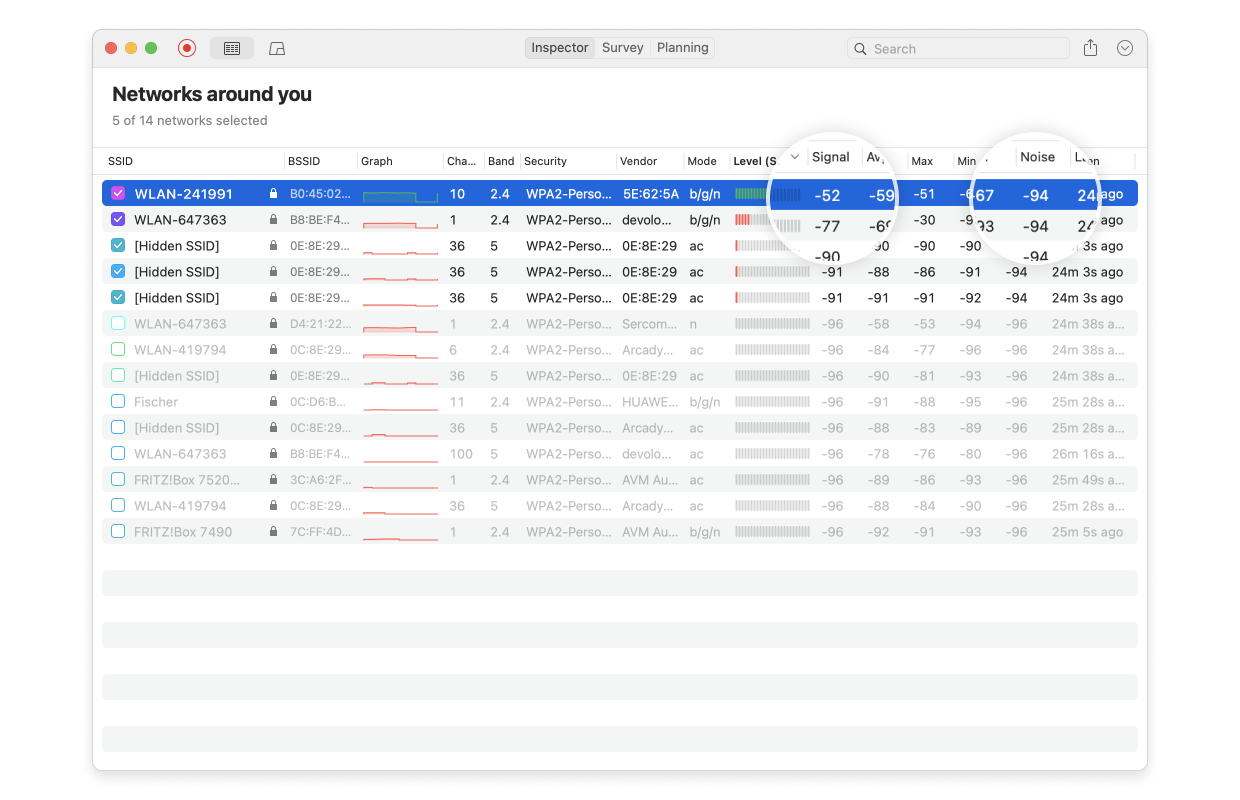Click level bar of WLAN-241991

pos(767,194)
